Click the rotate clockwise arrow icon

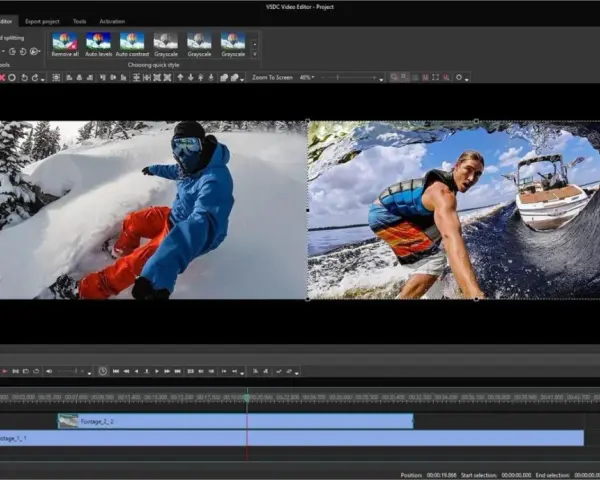[x=35, y=78]
